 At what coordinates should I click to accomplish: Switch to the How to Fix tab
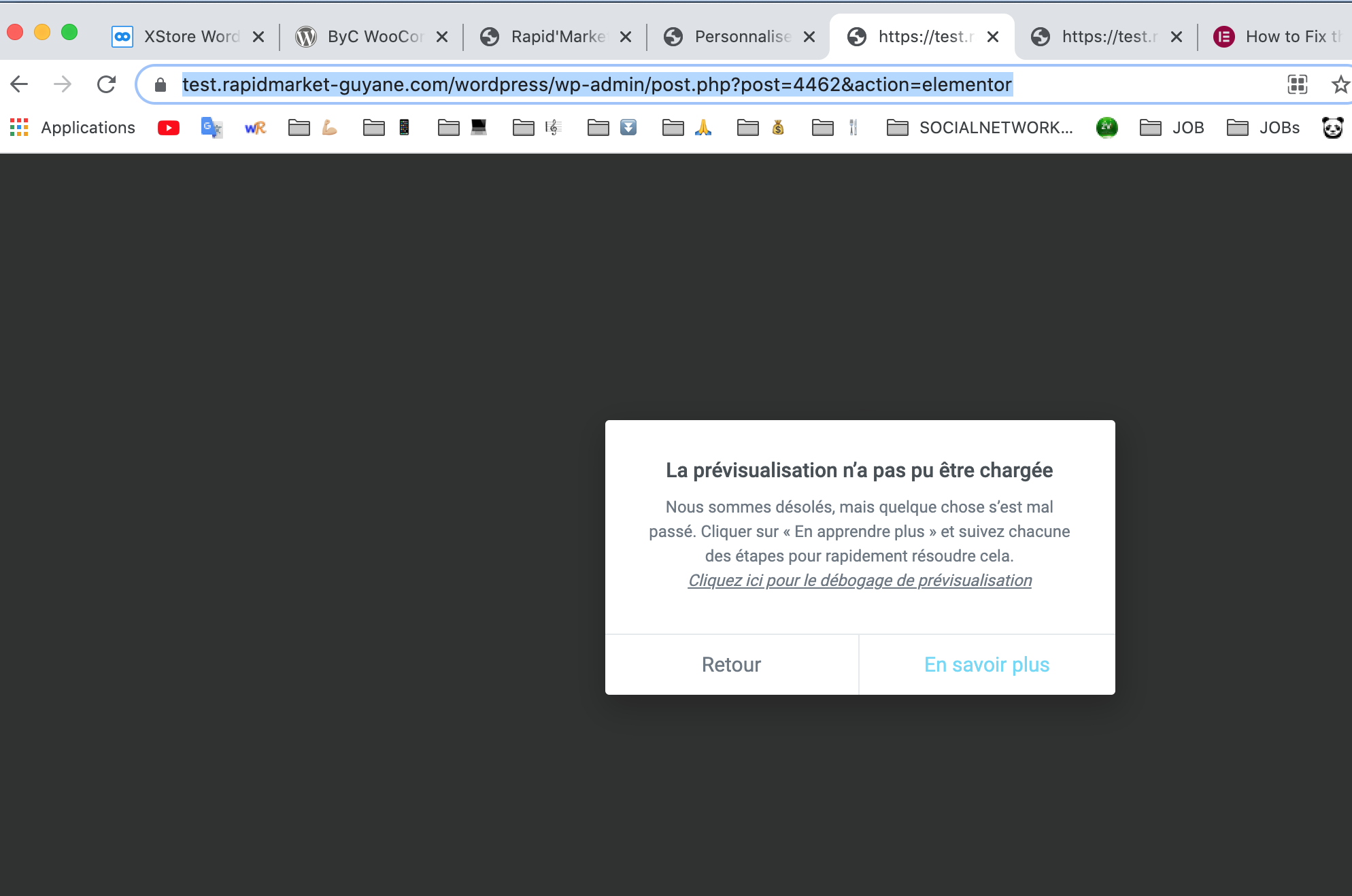click(1279, 37)
